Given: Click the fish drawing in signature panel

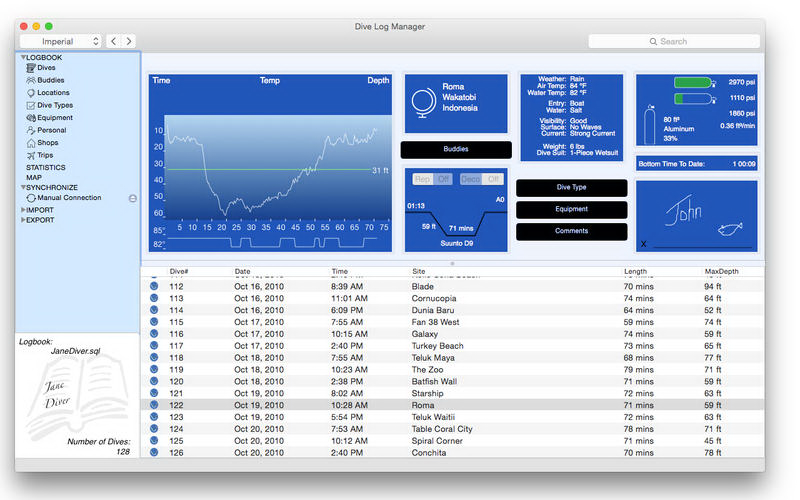Looking at the screenshot, I should click(730, 229).
